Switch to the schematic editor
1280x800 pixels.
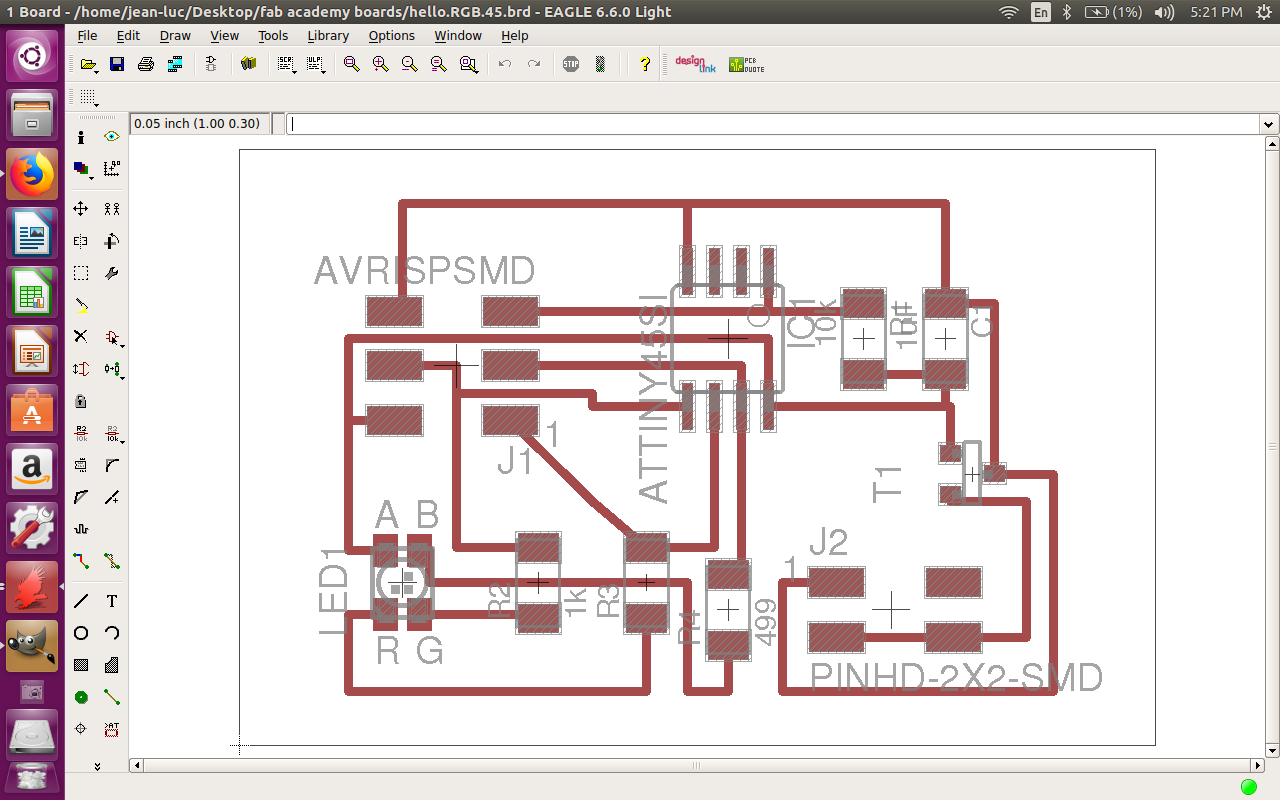tap(211, 64)
